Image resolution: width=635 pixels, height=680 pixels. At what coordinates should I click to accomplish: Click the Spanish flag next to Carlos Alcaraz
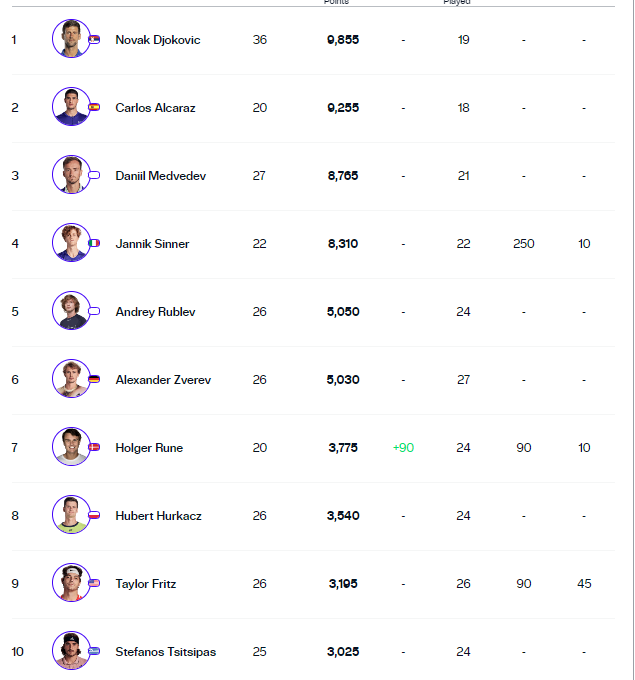[94, 107]
